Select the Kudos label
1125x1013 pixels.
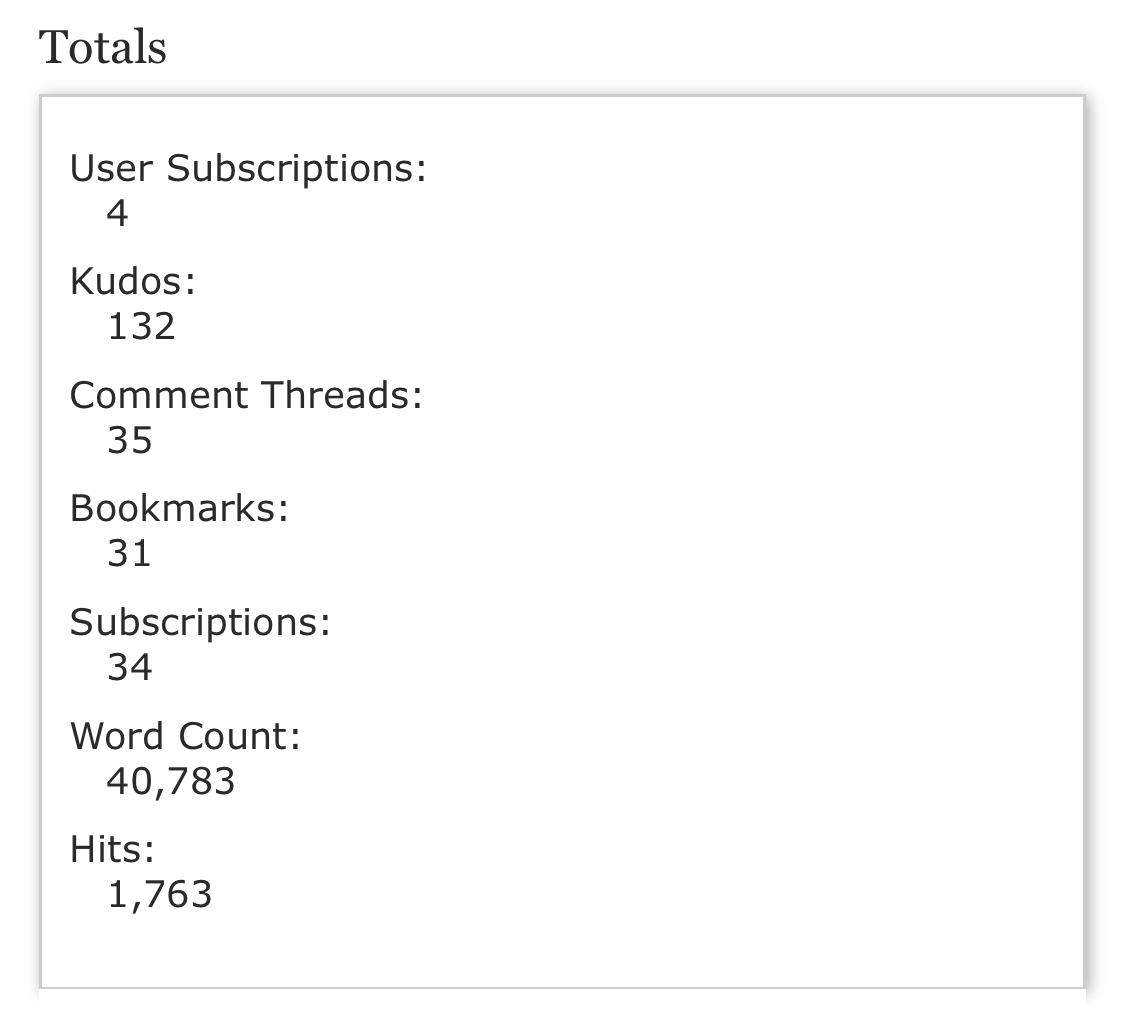132,282
